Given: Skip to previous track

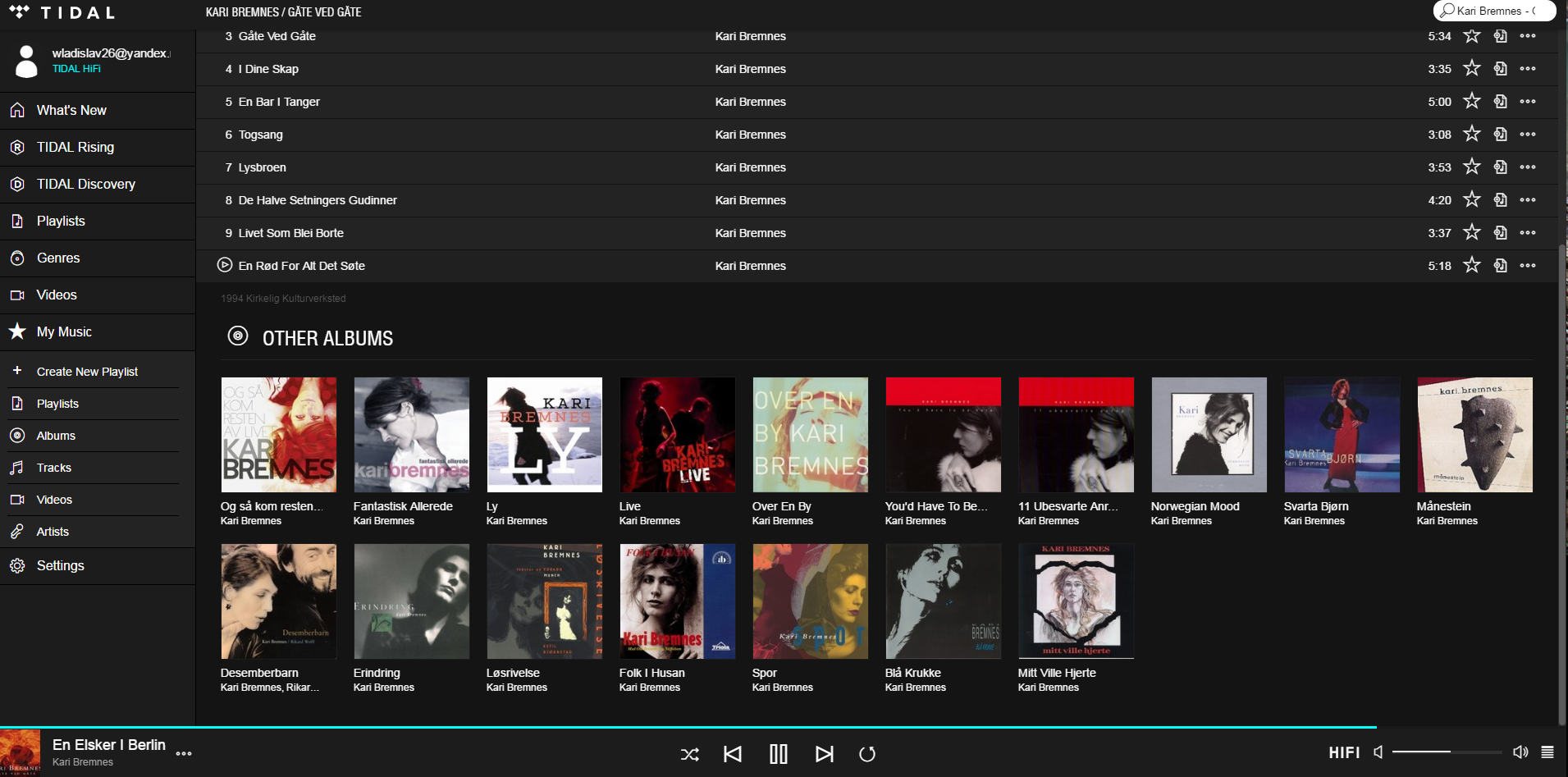Looking at the screenshot, I should coord(733,754).
